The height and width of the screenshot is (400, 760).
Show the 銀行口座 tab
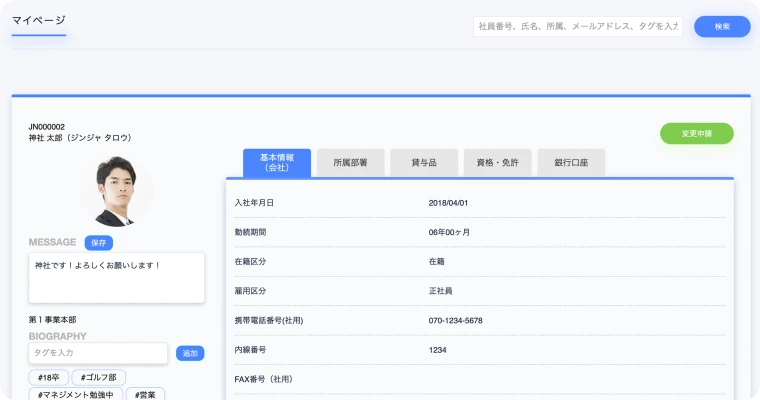pyautogui.click(x=571, y=163)
